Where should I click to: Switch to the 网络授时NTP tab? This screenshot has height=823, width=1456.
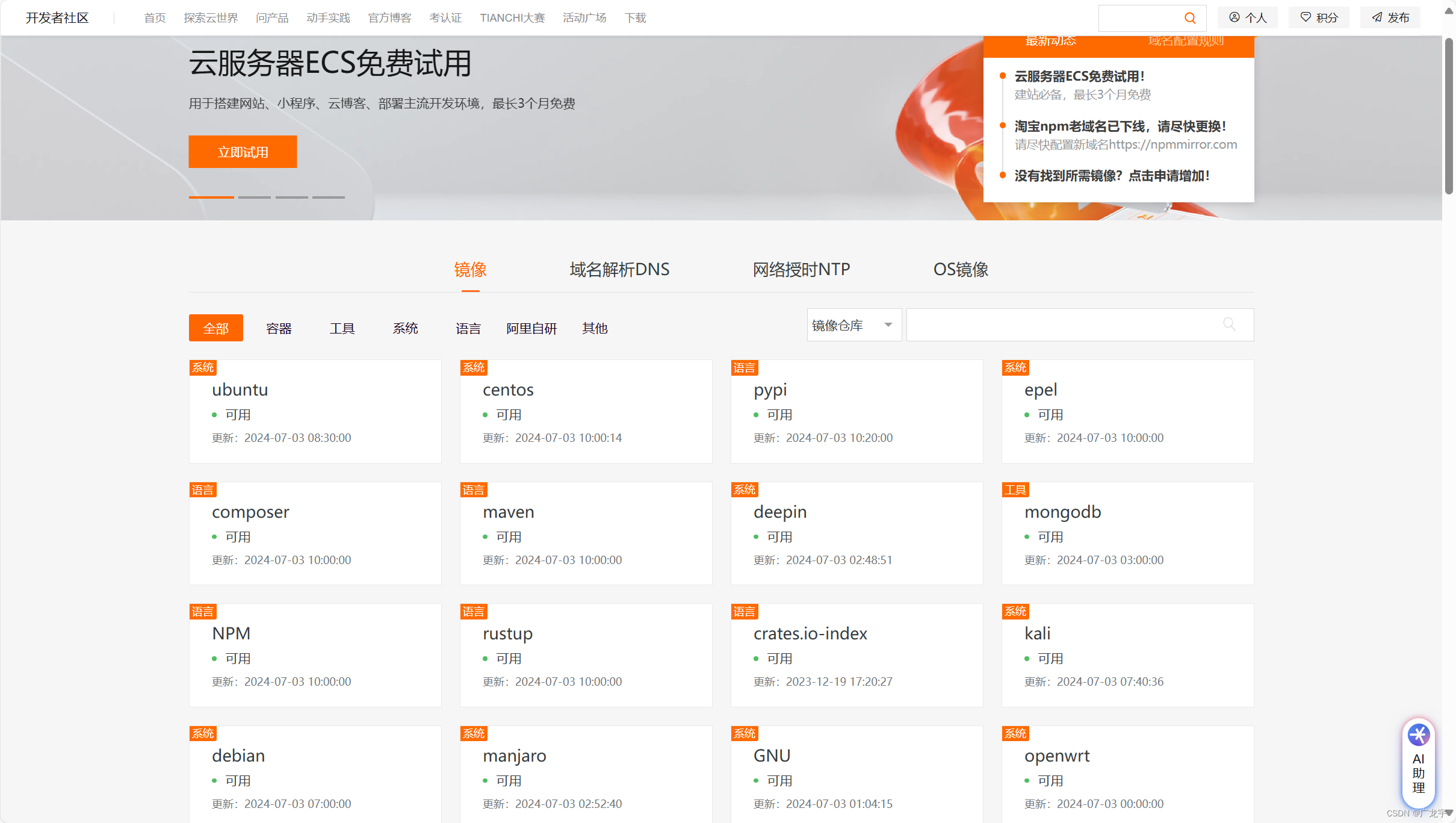tap(801, 270)
